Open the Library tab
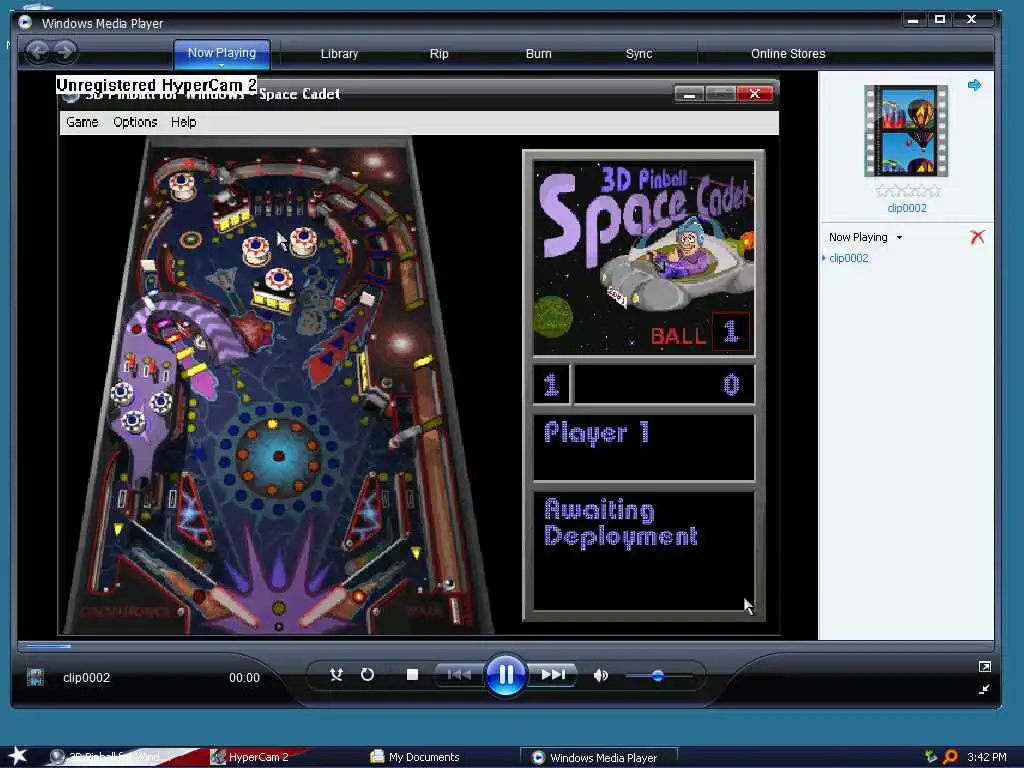This screenshot has height=768, width=1024. coord(340,54)
